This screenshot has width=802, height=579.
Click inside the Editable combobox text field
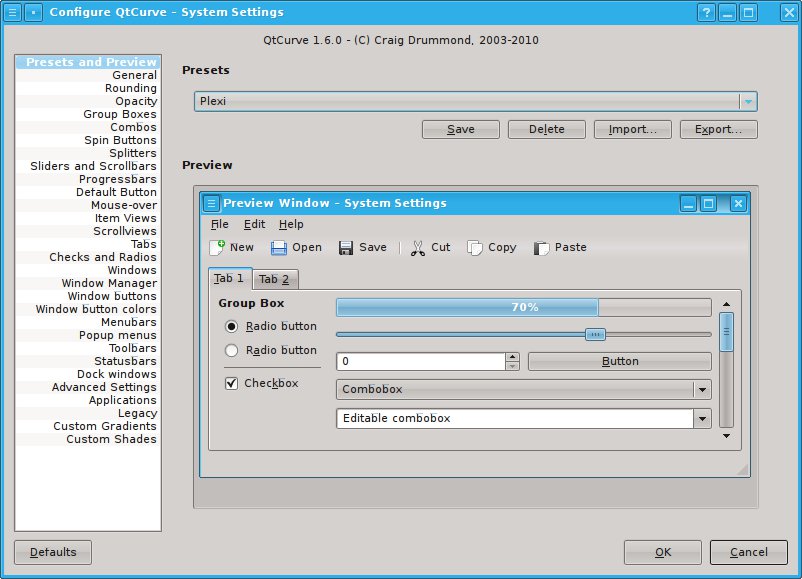tap(515, 419)
